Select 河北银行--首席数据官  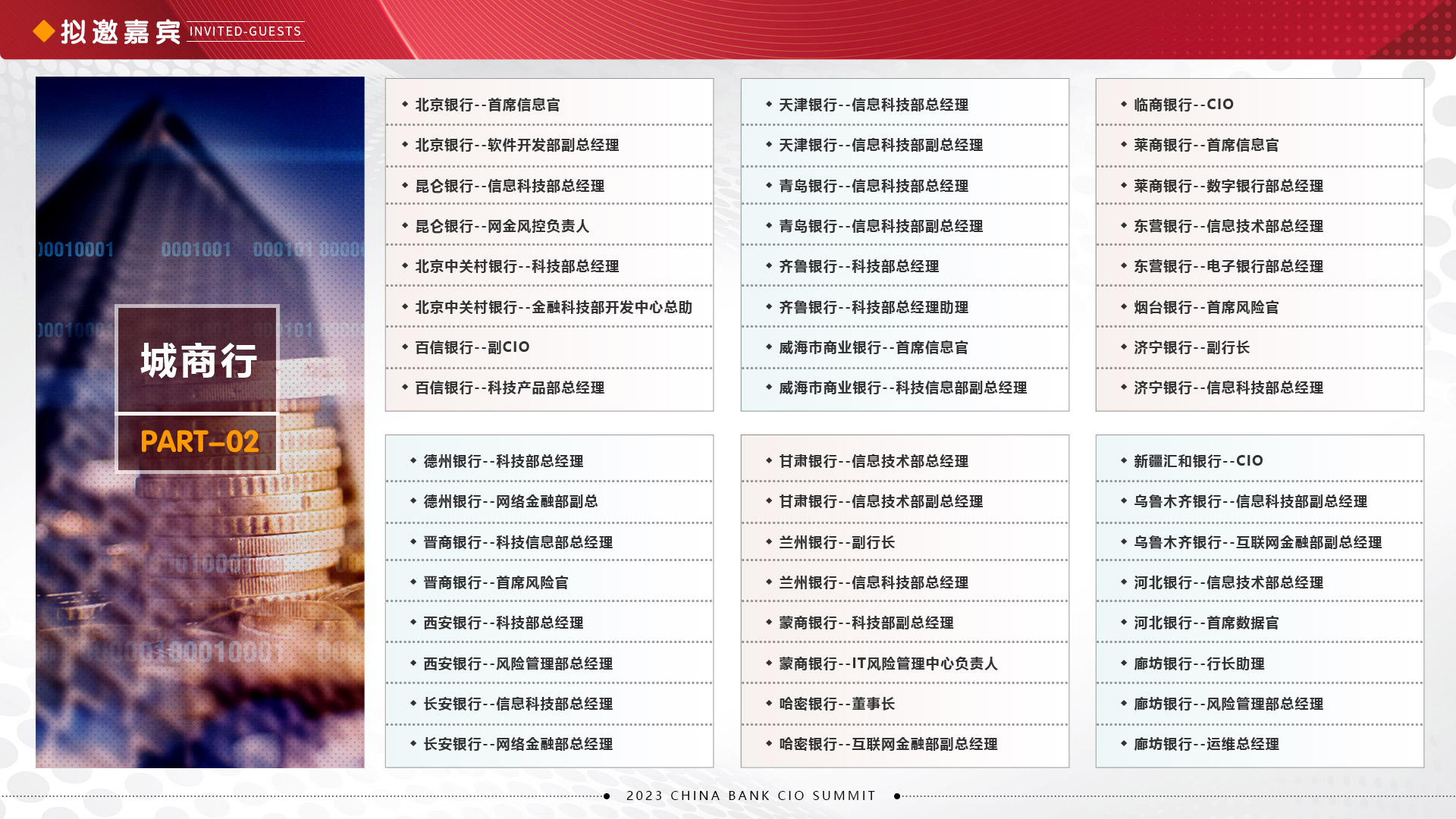click(x=1207, y=623)
